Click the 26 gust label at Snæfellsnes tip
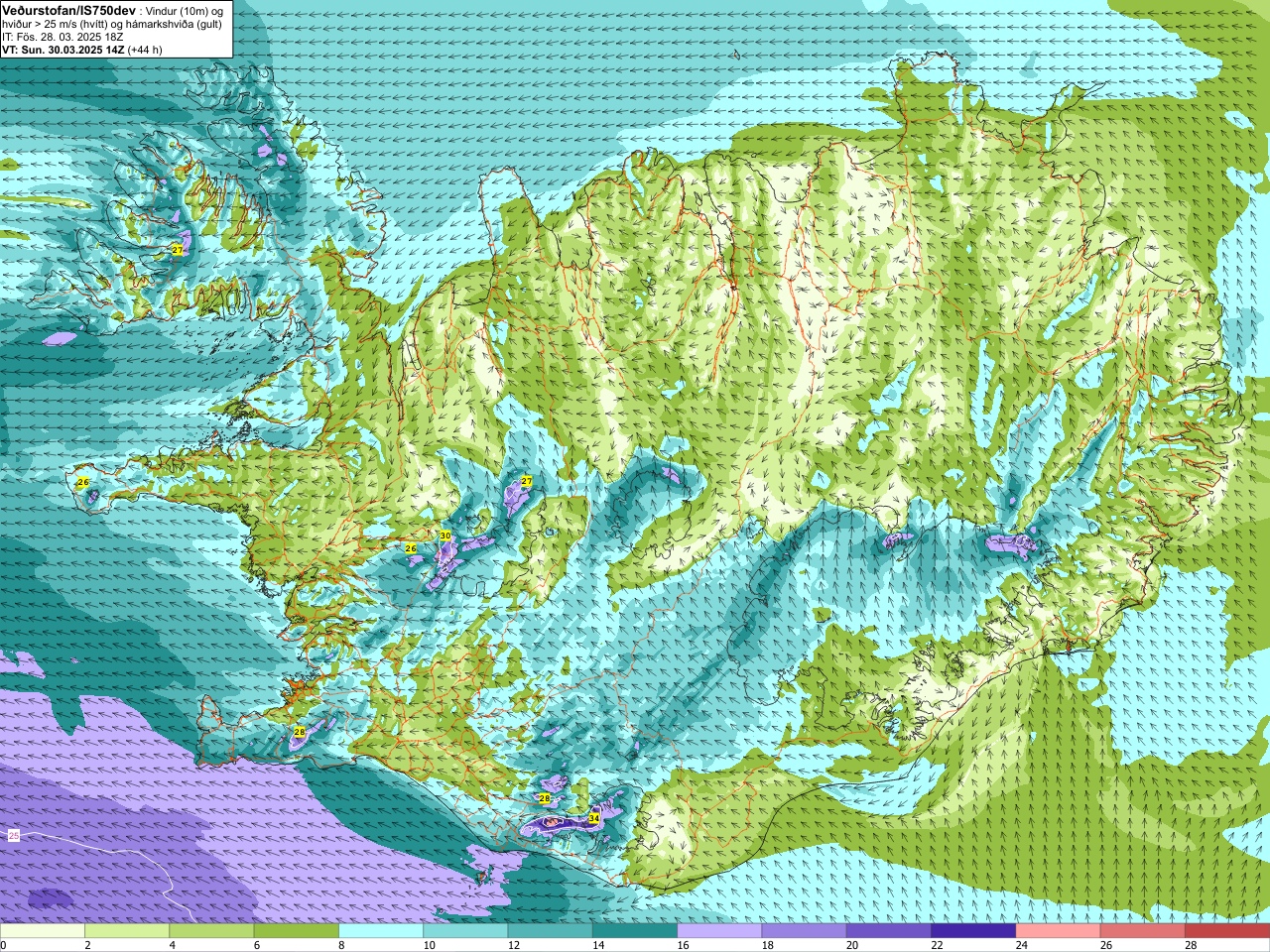 click(83, 482)
